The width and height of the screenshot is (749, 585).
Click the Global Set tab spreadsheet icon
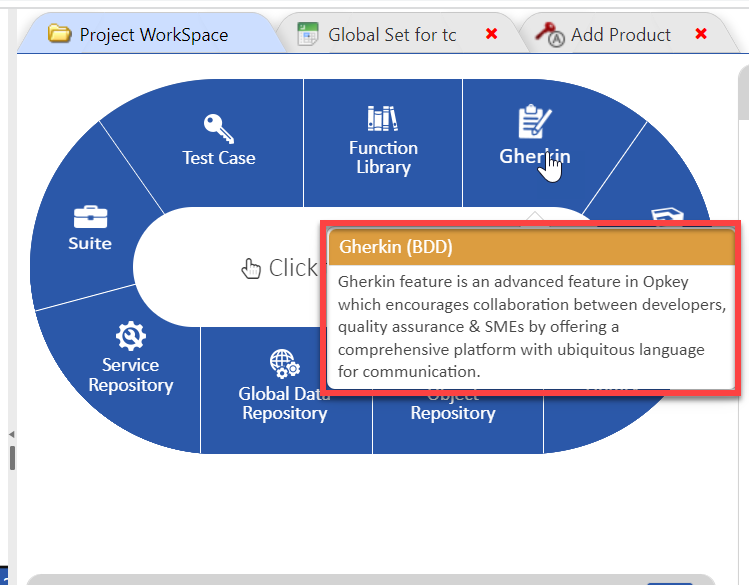pos(308,34)
